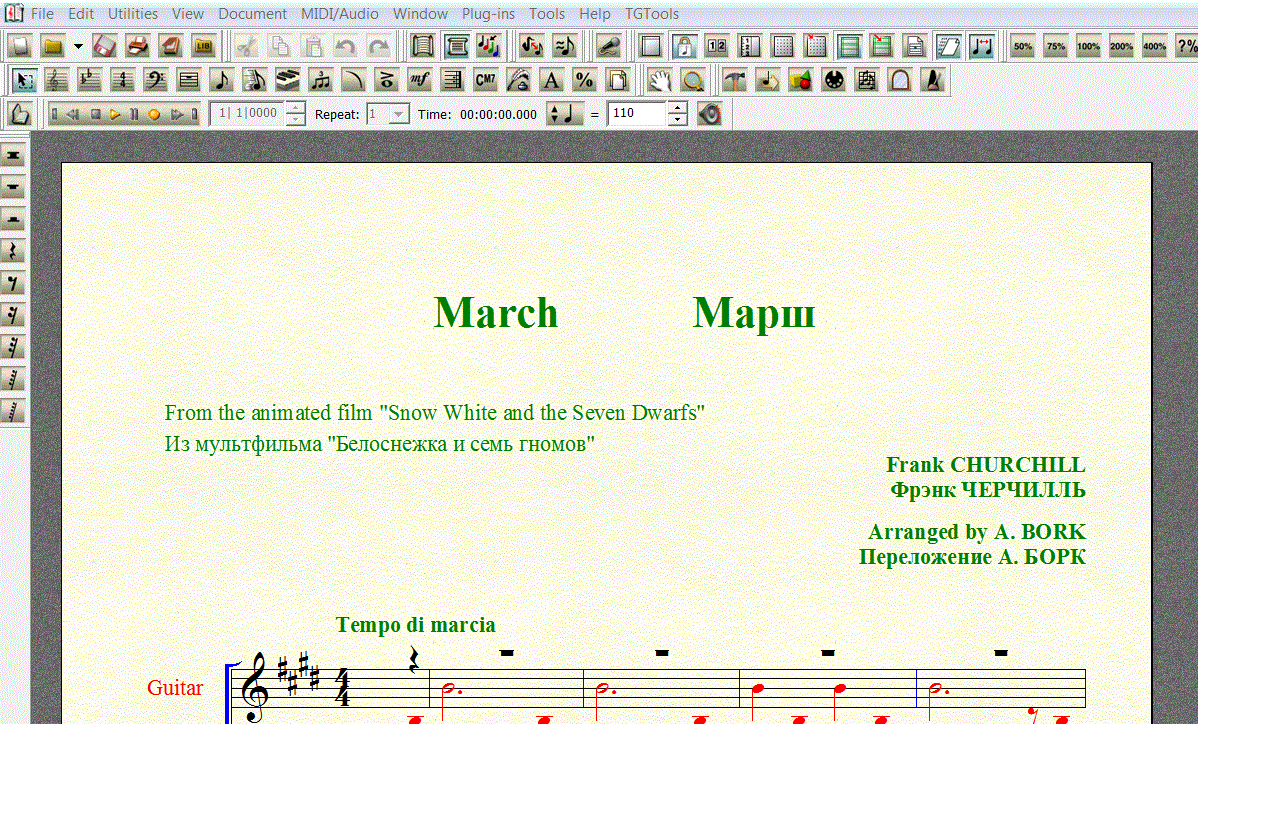Open the Utilities menu
1274x817 pixels.
[x=133, y=14]
